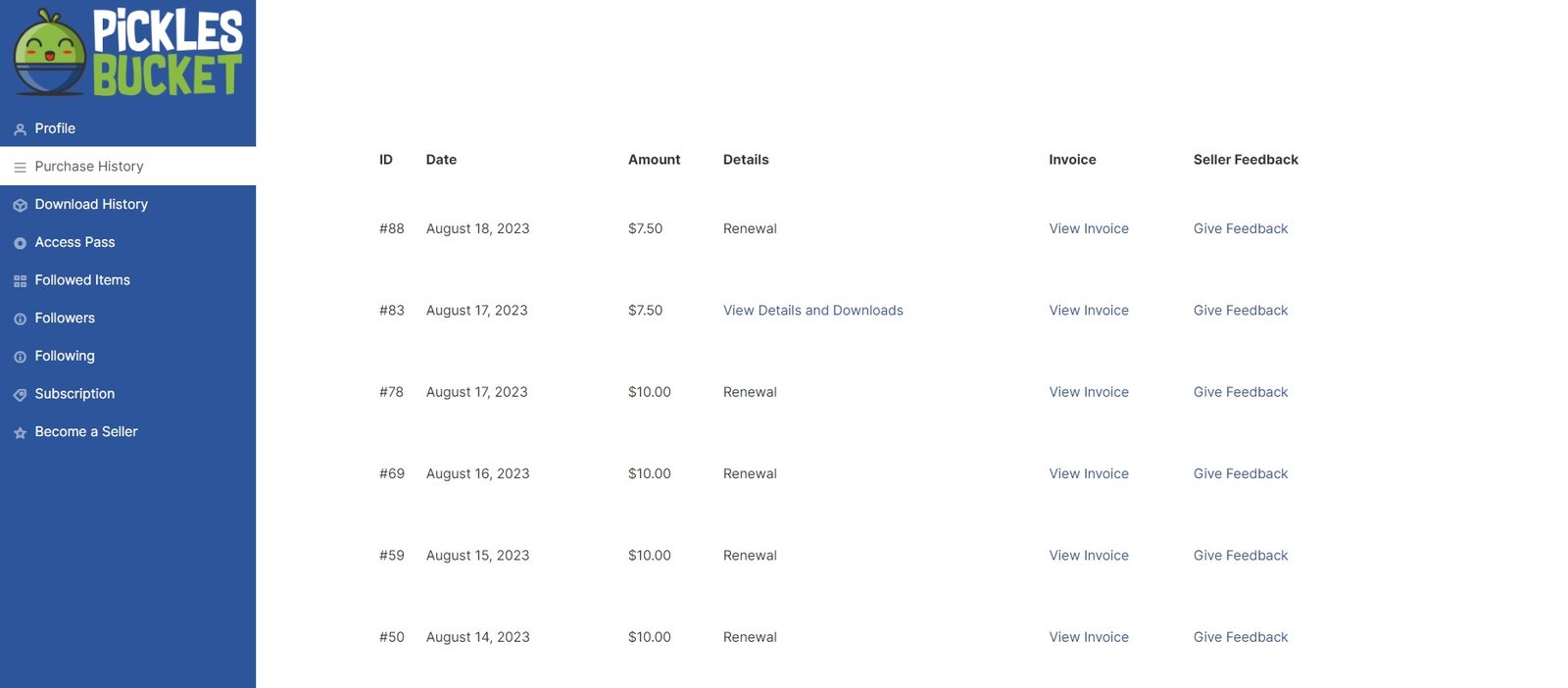
Task: Click the Purchase History list icon
Action: pyautogui.click(x=20, y=168)
